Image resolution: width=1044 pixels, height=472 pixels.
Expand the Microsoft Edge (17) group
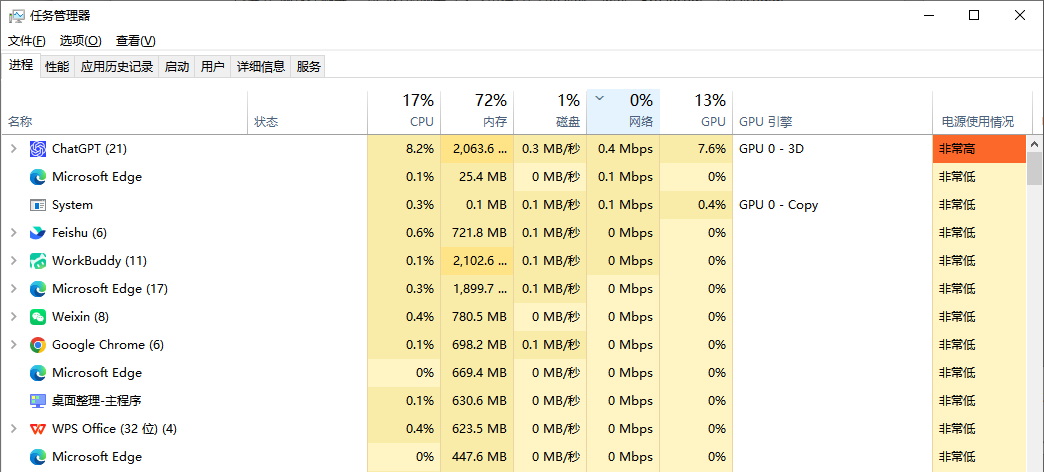point(13,289)
